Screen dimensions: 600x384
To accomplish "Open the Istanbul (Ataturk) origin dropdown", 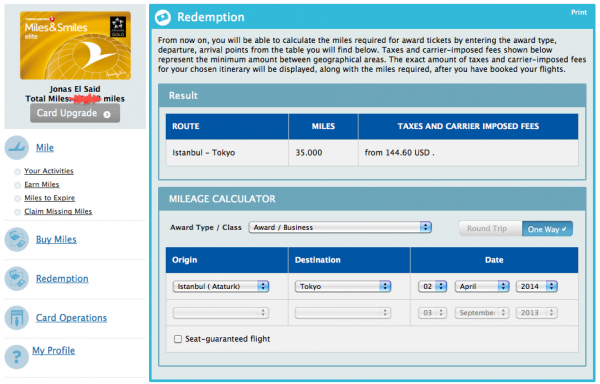I will point(221,286).
